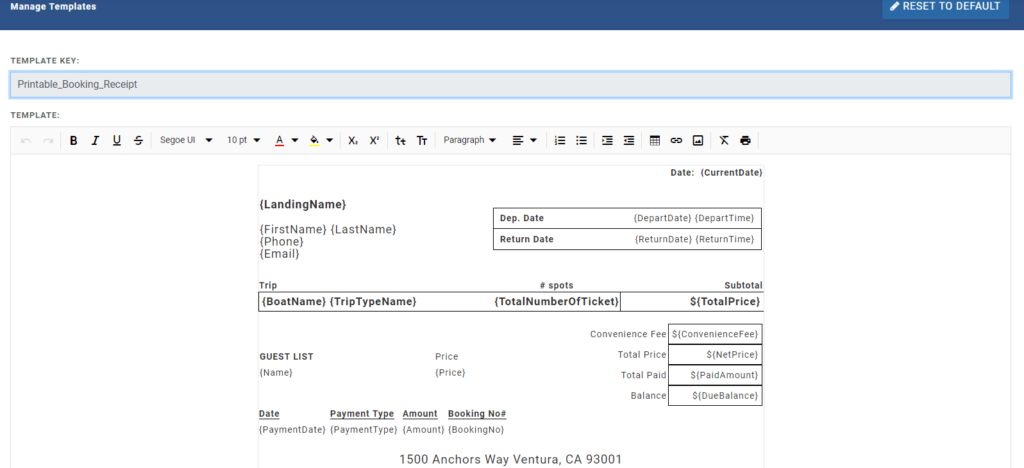1024x468 pixels.
Task: Click the align left icon
Action: pyautogui.click(x=518, y=140)
